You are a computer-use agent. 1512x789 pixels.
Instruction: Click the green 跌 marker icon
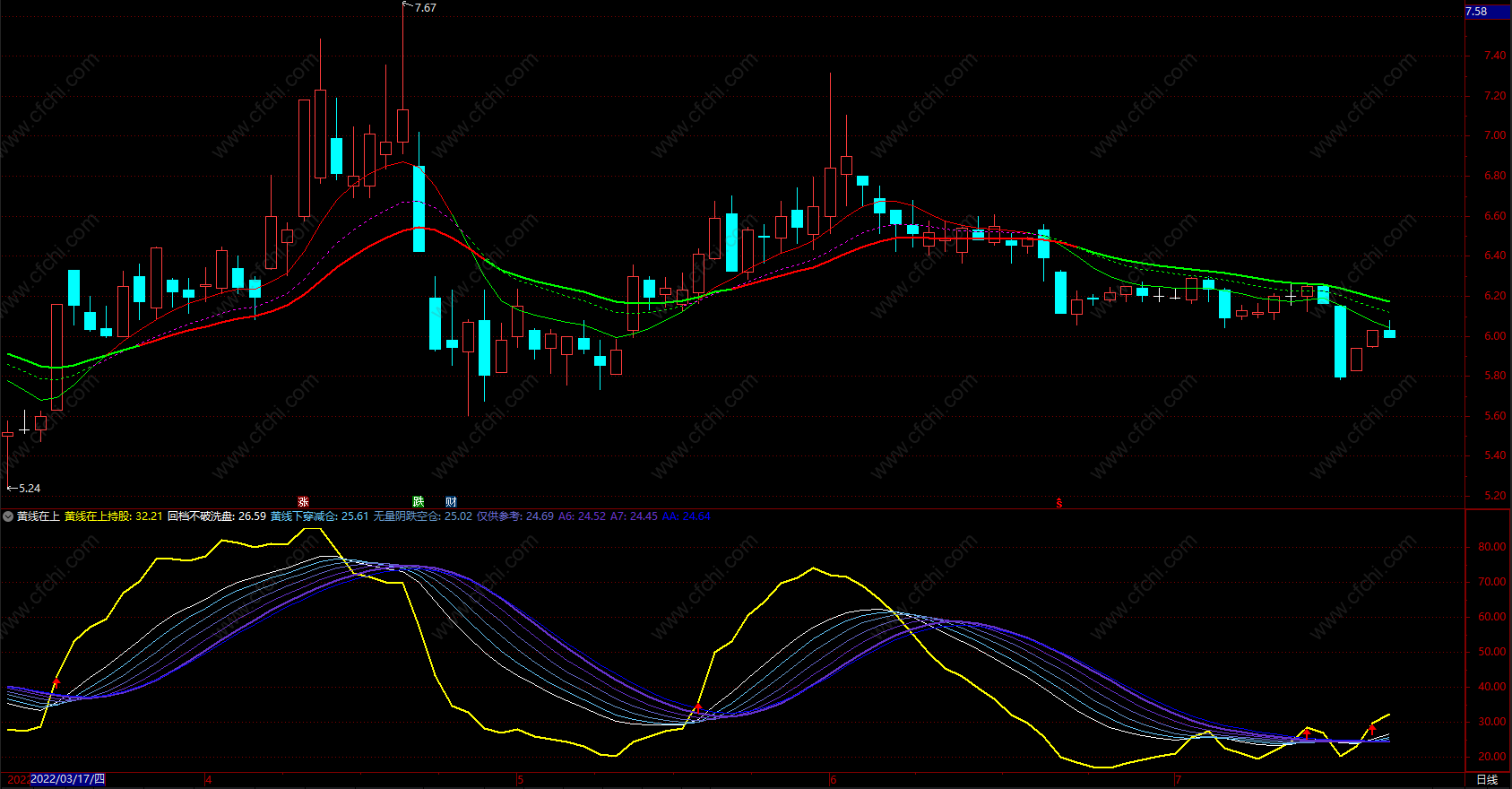coord(418,502)
